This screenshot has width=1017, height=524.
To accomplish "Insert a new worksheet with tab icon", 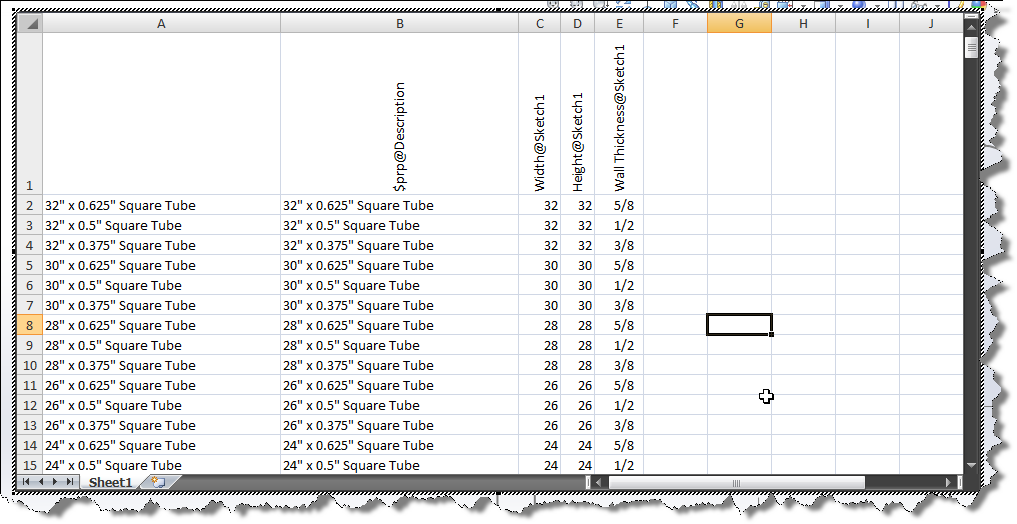I will [156, 482].
